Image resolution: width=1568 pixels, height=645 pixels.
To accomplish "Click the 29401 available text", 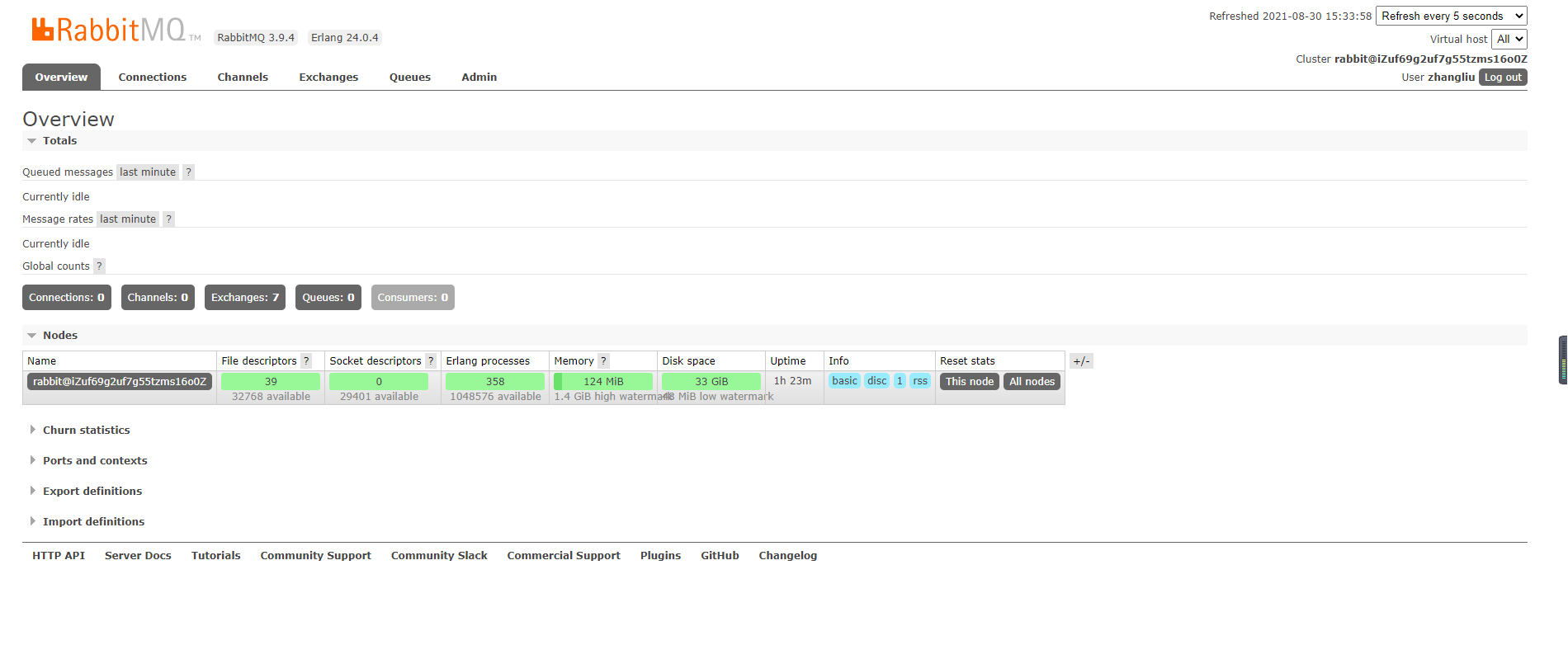I will [379, 396].
